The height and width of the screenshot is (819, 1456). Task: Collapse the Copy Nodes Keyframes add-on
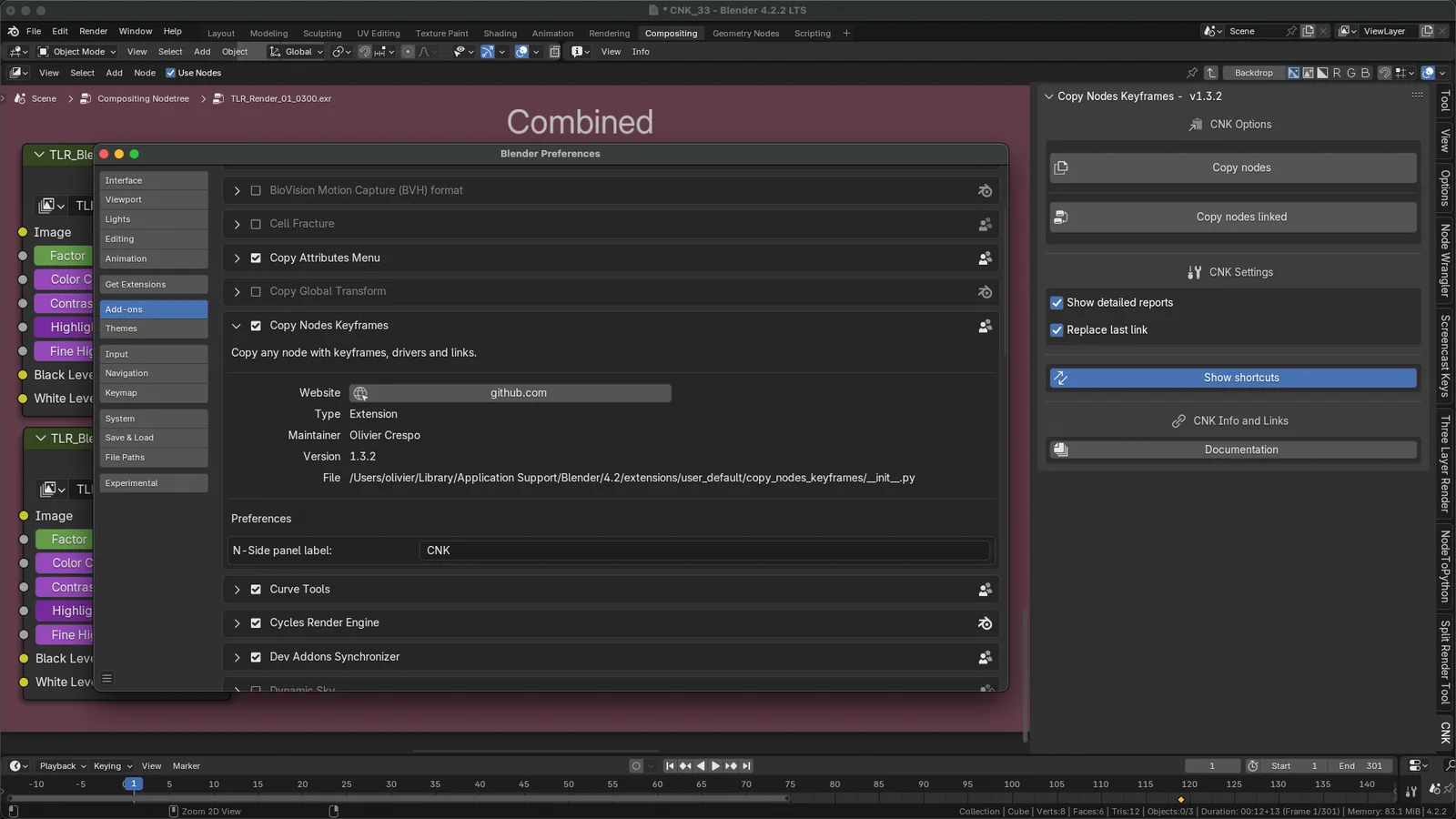click(x=237, y=325)
